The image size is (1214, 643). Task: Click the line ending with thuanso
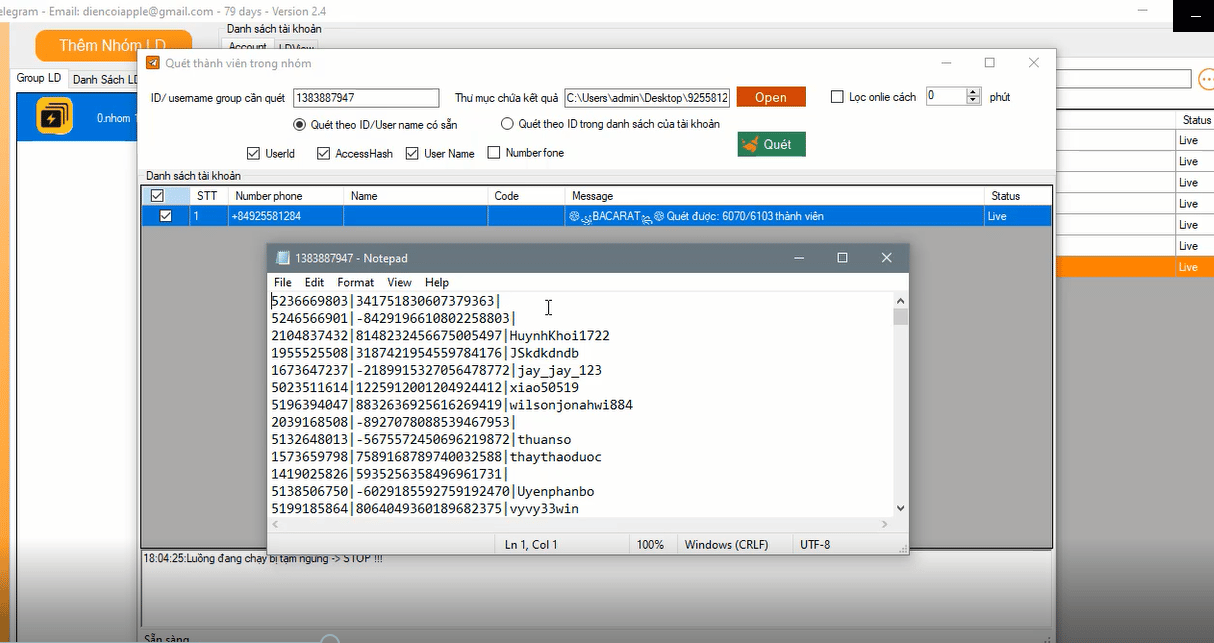click(x=421, y=439)
